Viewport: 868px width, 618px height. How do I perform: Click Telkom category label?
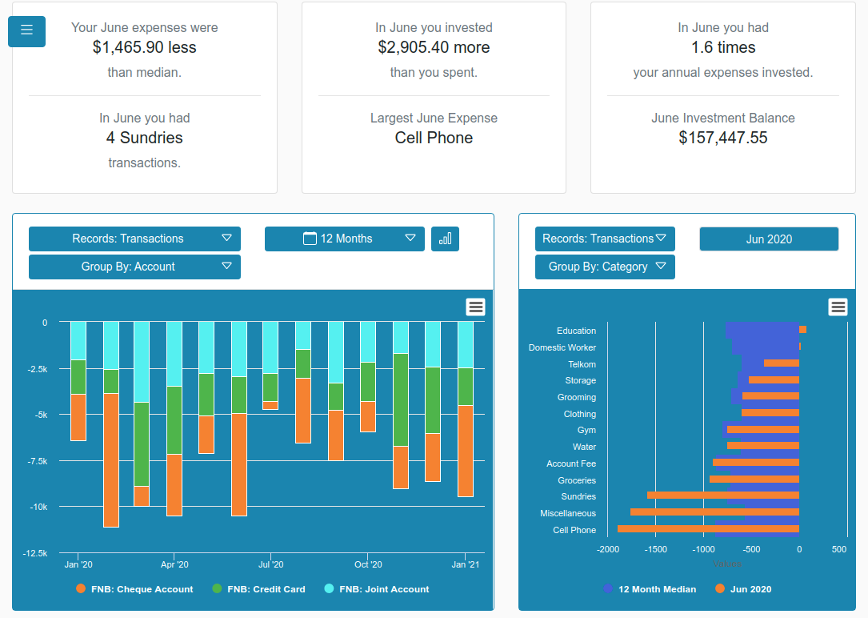coord(582,364)
